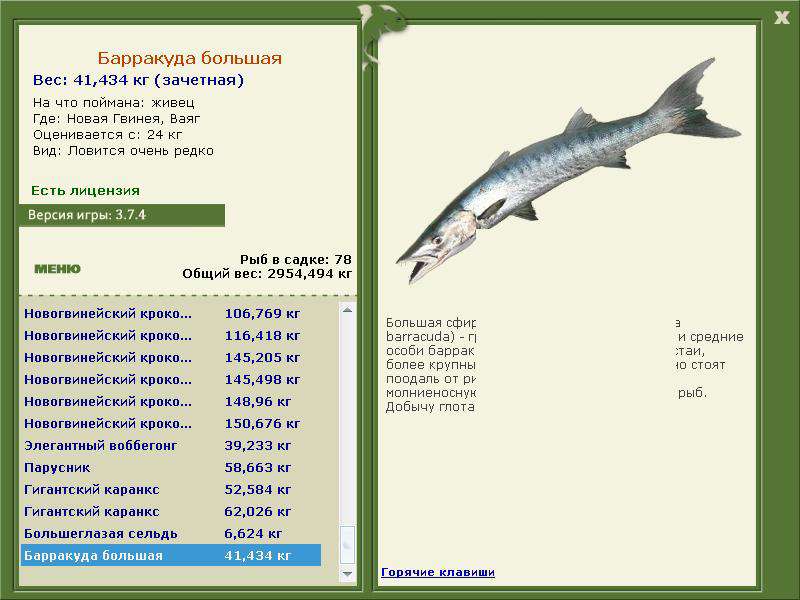800x600 pixels.
Task: Select the Большеглазая сельдь row
Action: pos(171,533)
